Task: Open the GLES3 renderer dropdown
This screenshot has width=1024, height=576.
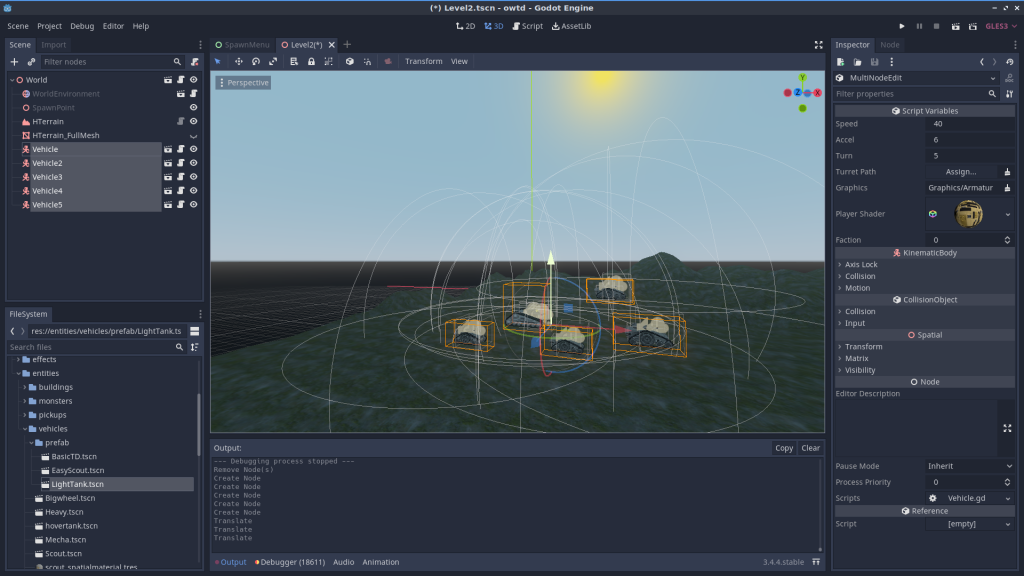Action: coord(1001,26)
